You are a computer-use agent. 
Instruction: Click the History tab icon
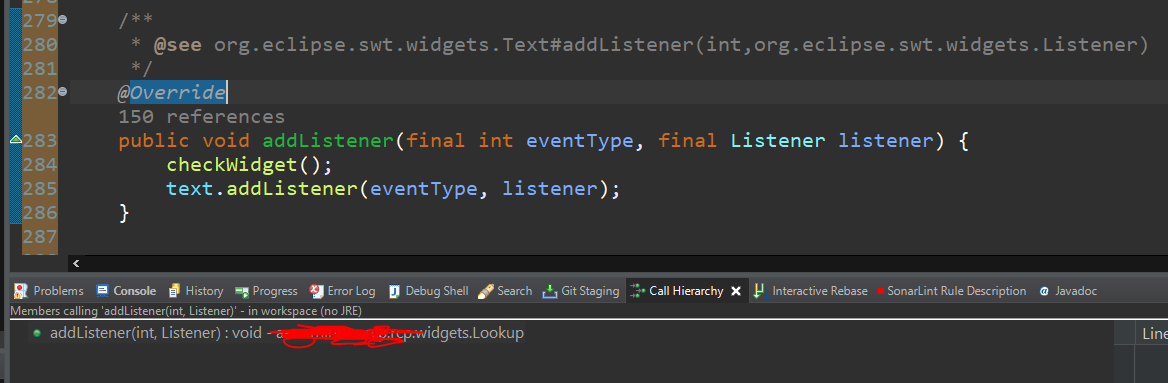[x=174, y=291]
